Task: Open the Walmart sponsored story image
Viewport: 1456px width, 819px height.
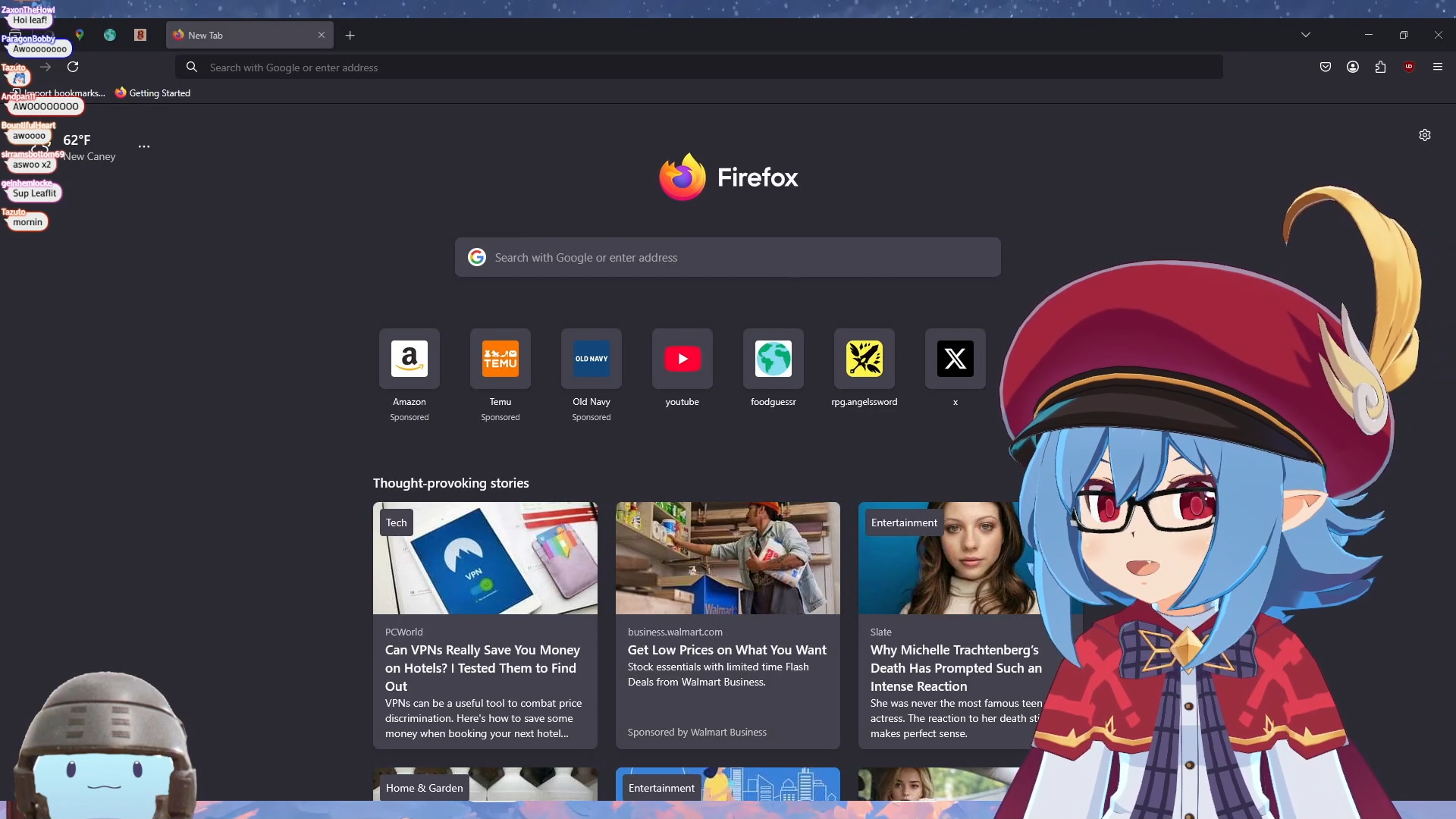Action: tap(728, 558)
